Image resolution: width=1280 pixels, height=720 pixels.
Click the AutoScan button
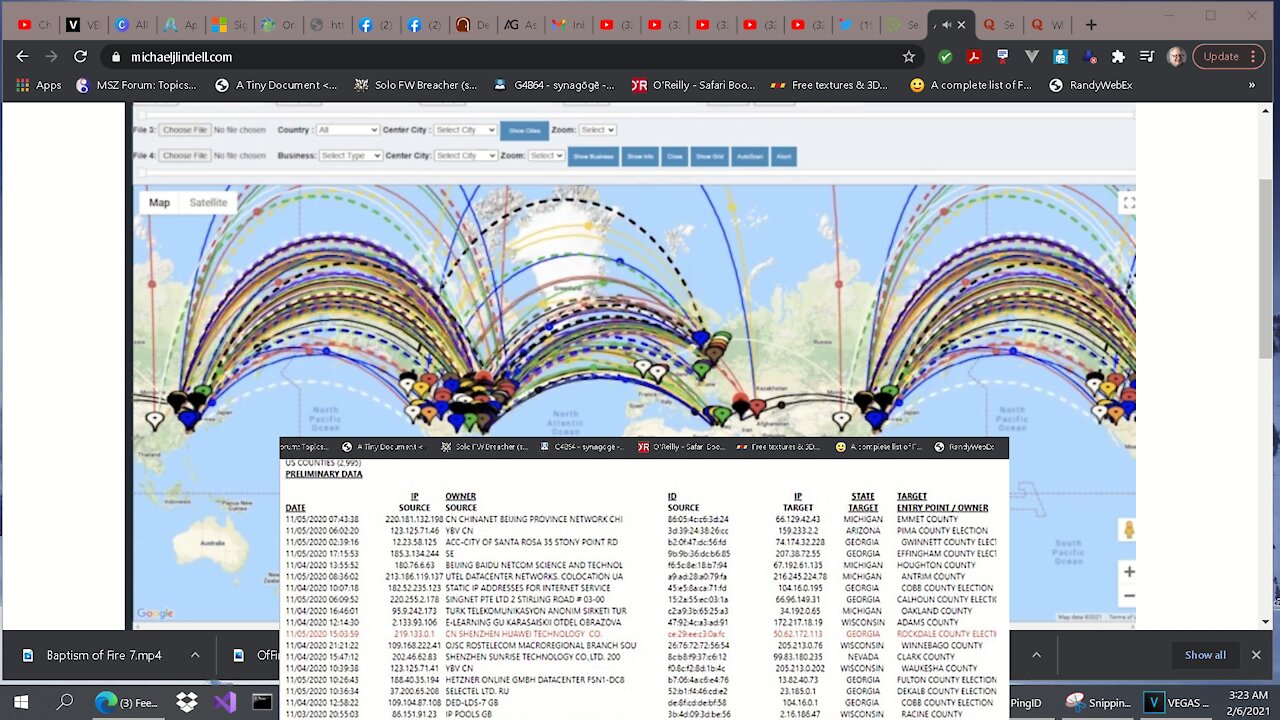pos(749,156)
